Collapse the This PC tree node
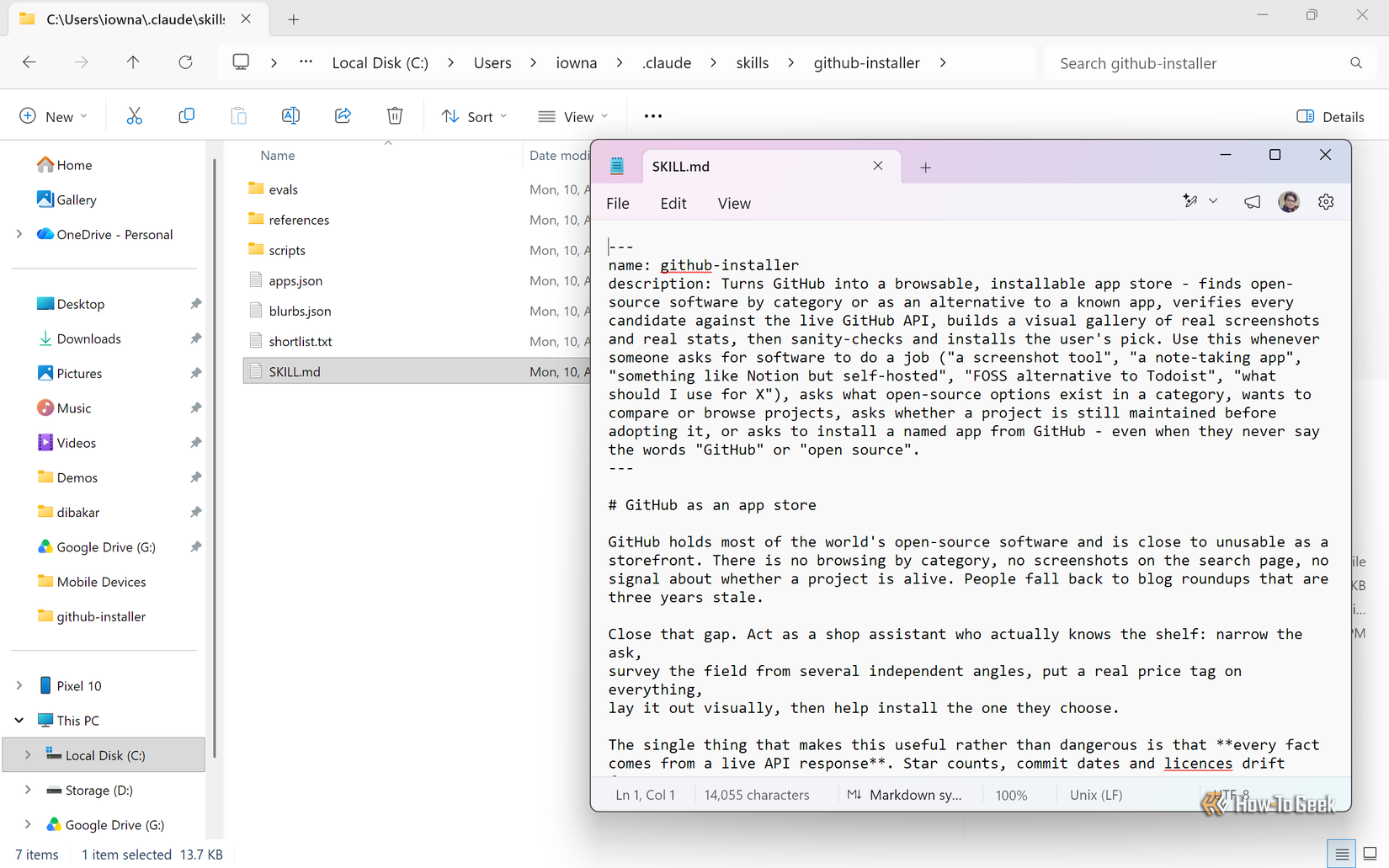This screenshot has width=1389, height=868. click(19, 721)
